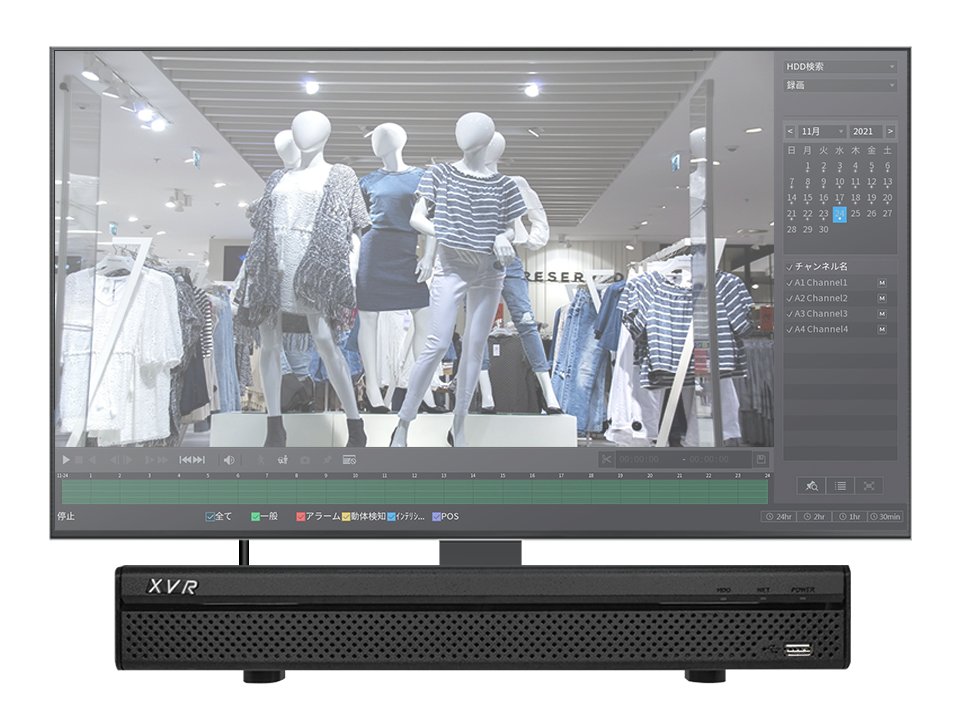Image resolution: width=960 pixels, height=720 pixels.
Task: Jump to next recording segment
Action: point(199,460)
